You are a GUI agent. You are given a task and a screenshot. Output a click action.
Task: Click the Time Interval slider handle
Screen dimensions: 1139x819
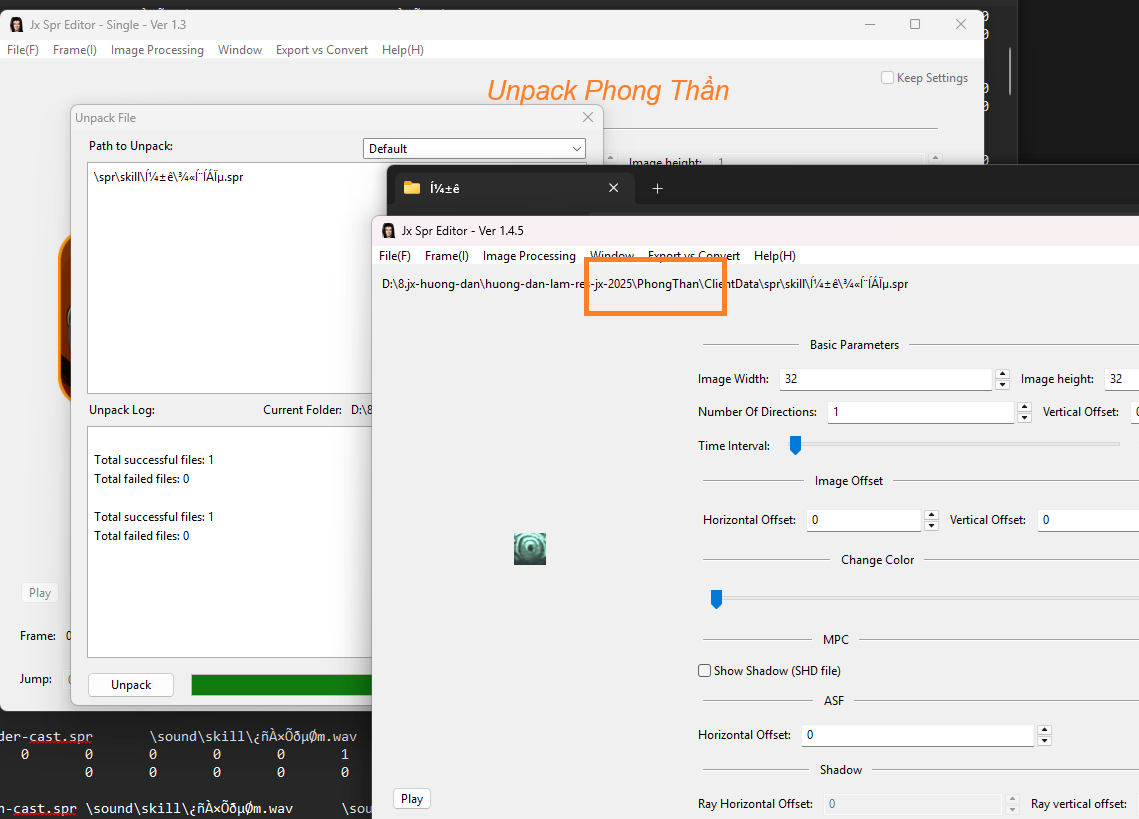pos(795,445)
